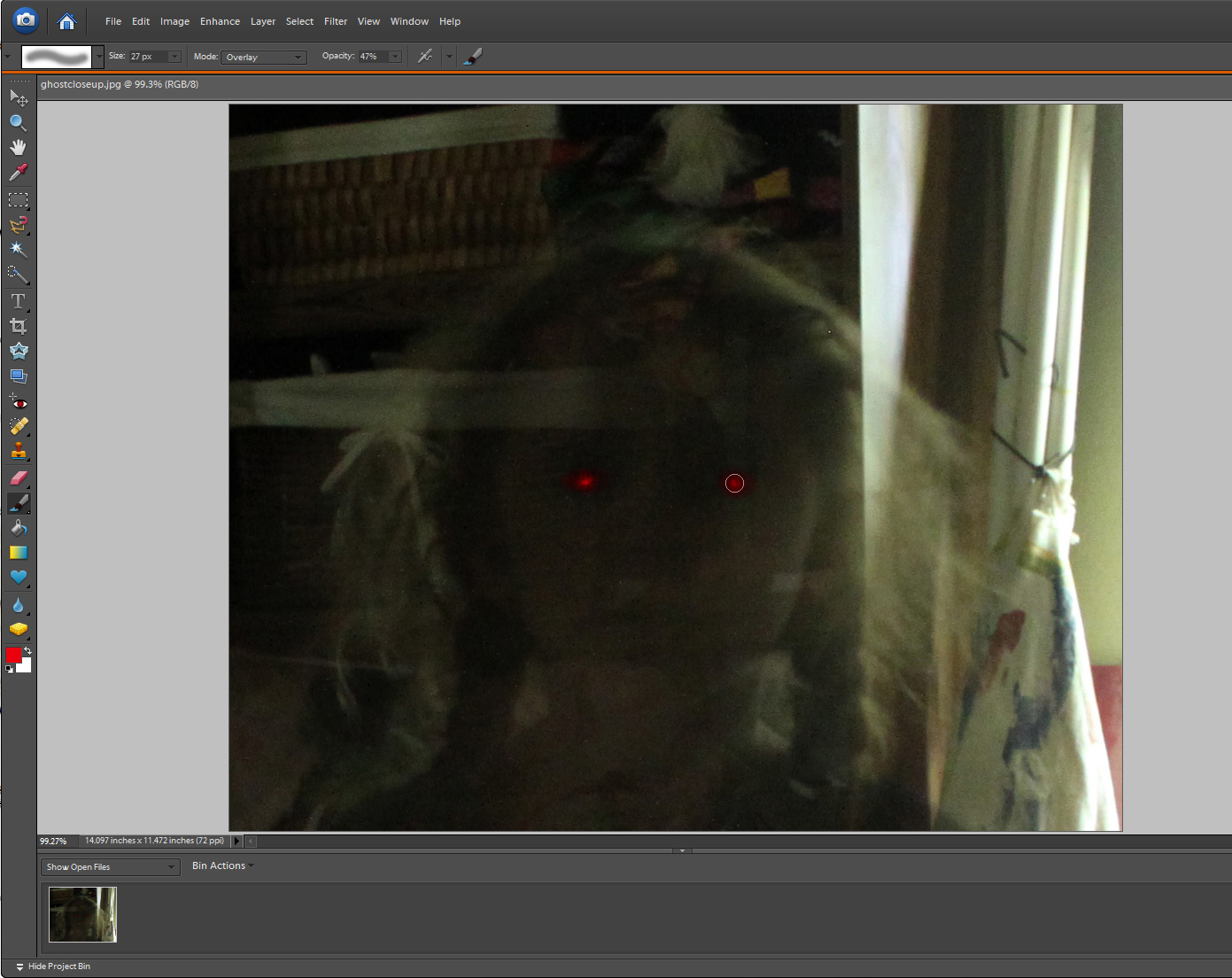The image size is (1232, 978).
Task: Activate the Paint Bucket tool
Action: point(19,527)
